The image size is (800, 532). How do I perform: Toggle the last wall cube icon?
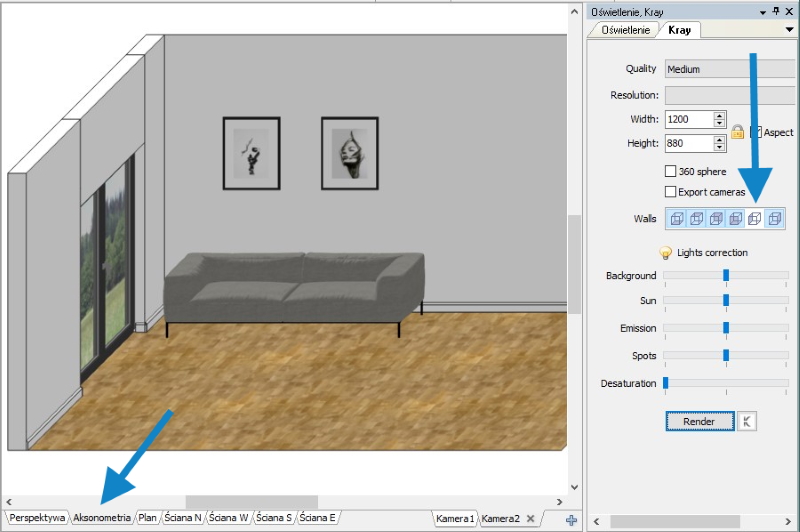click(774, 219)
